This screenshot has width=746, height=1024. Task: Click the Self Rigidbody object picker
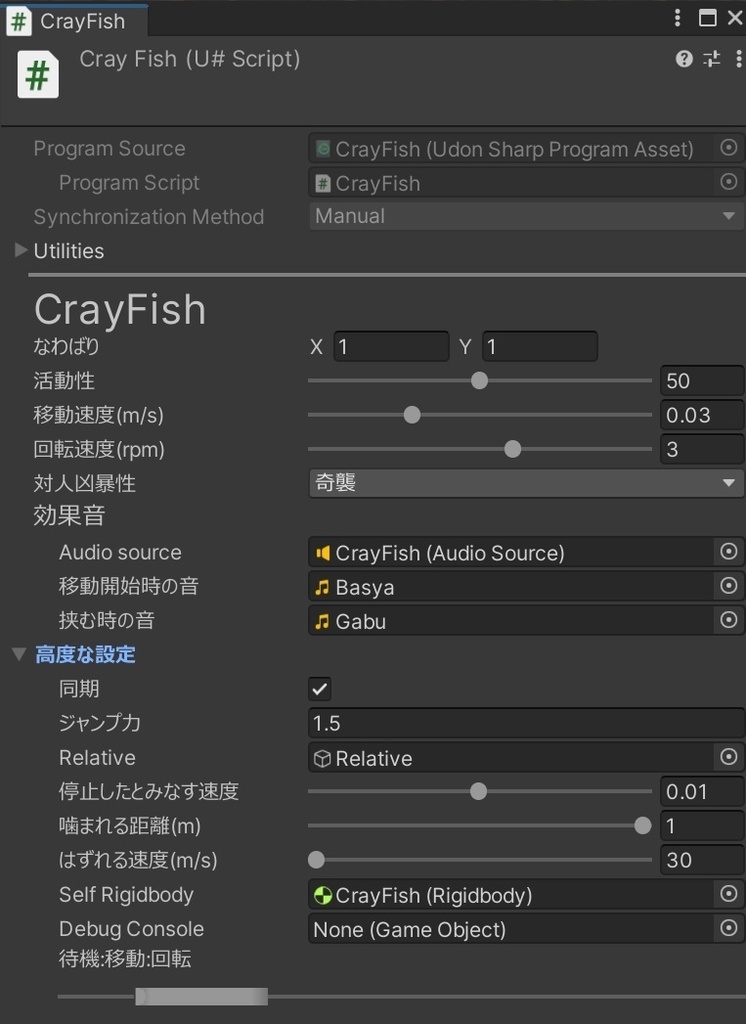pyautogui.click(x=729, y=894)
